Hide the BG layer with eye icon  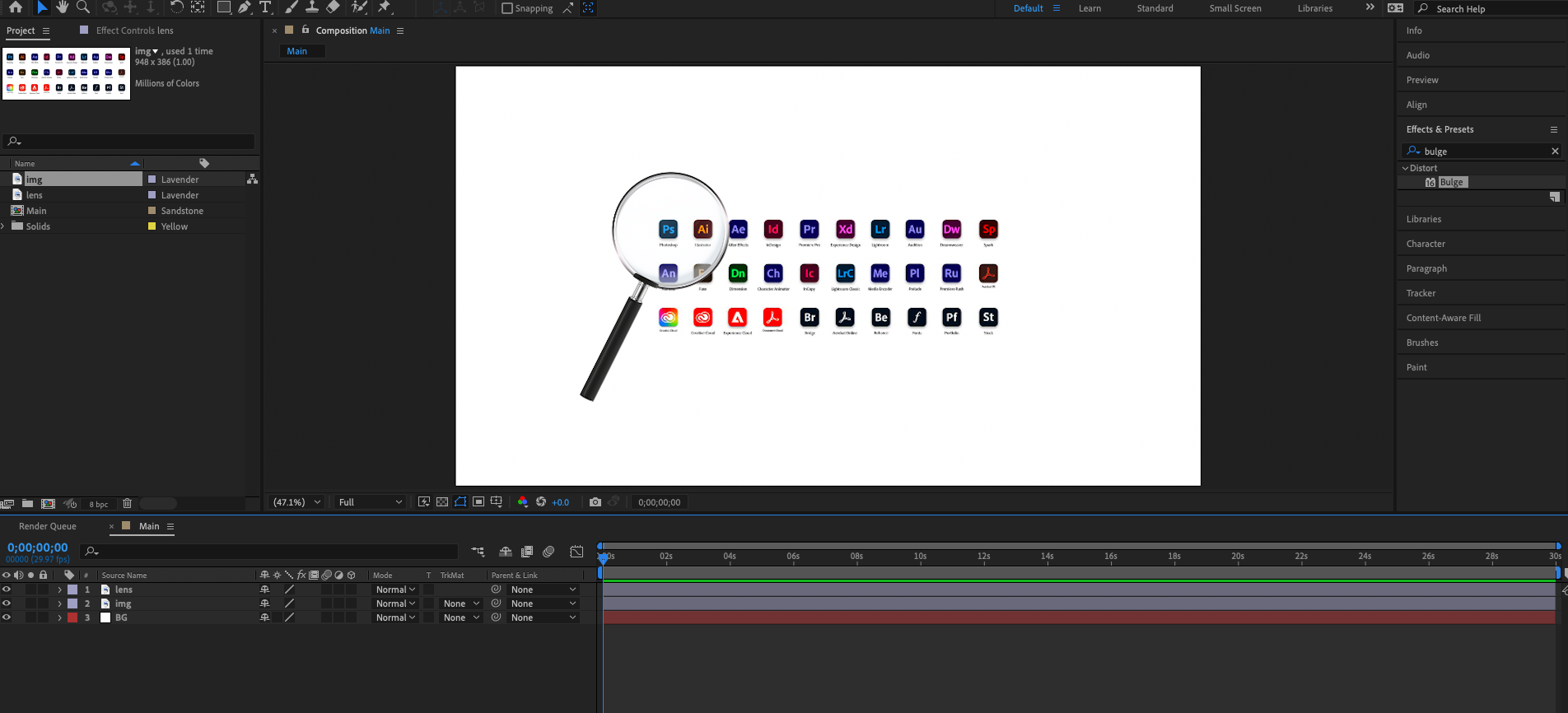click(x=7, y=617)
